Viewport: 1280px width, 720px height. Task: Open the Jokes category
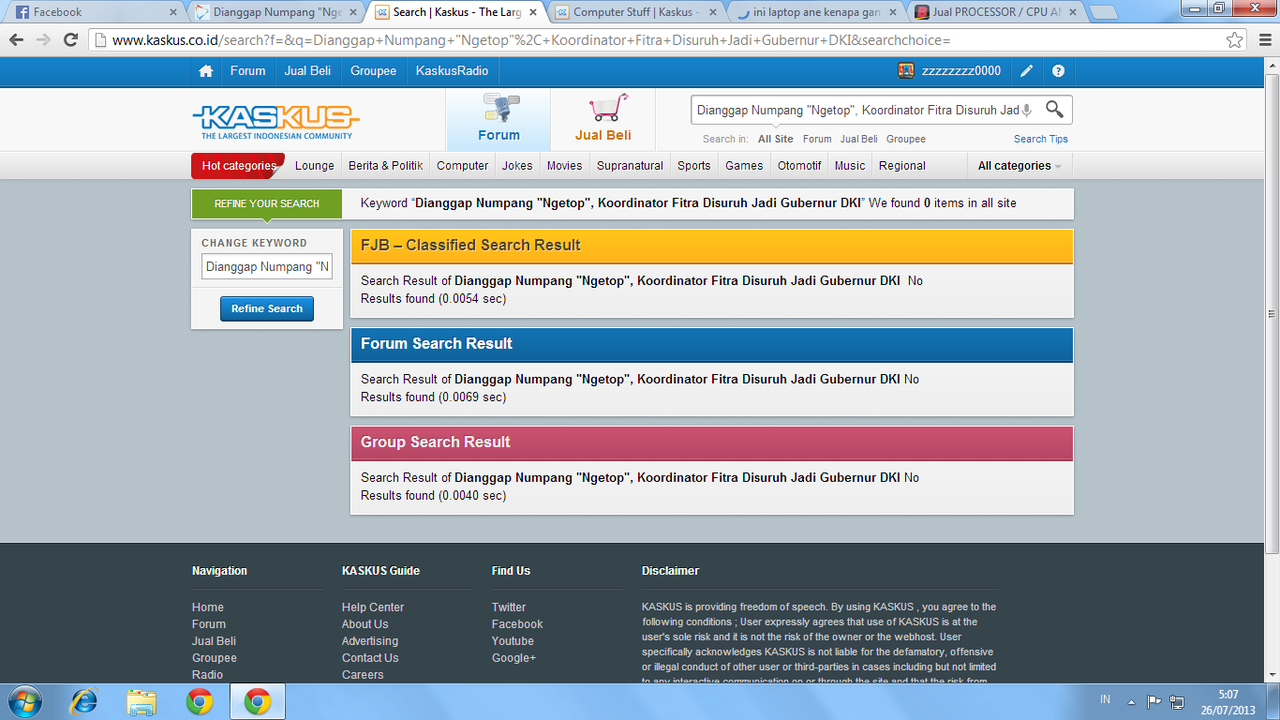click(517, 166)
